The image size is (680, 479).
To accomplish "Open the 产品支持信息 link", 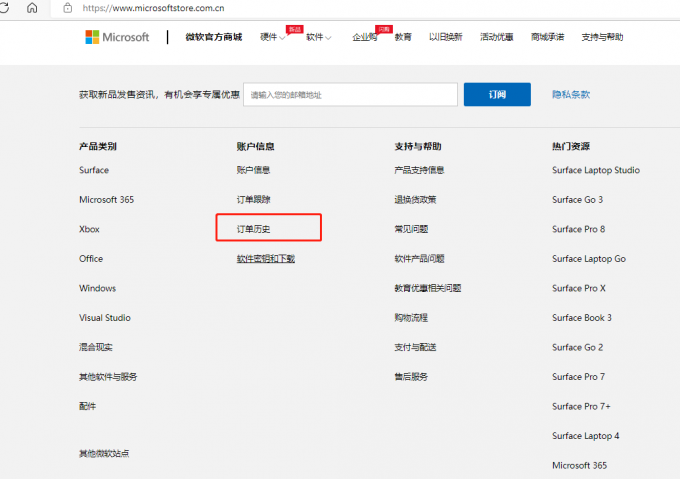I will coord(419,170).
